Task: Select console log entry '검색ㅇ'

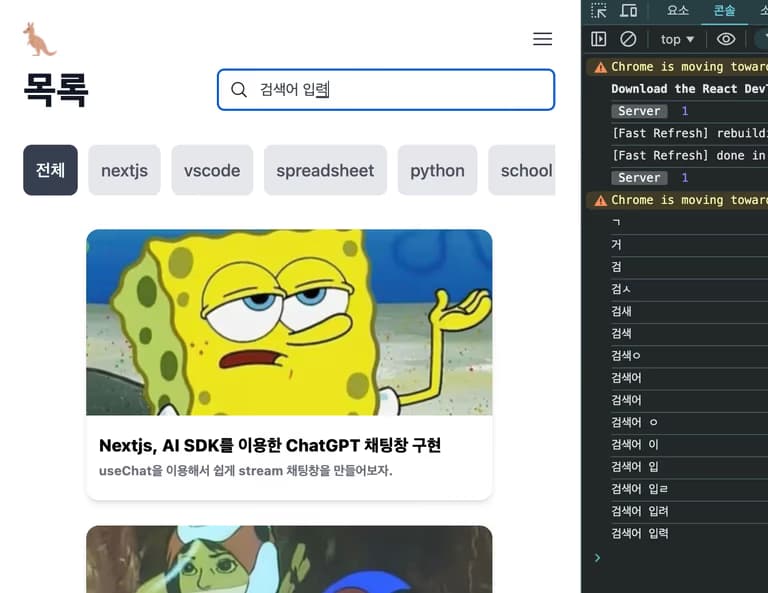Action: point(626,356)
